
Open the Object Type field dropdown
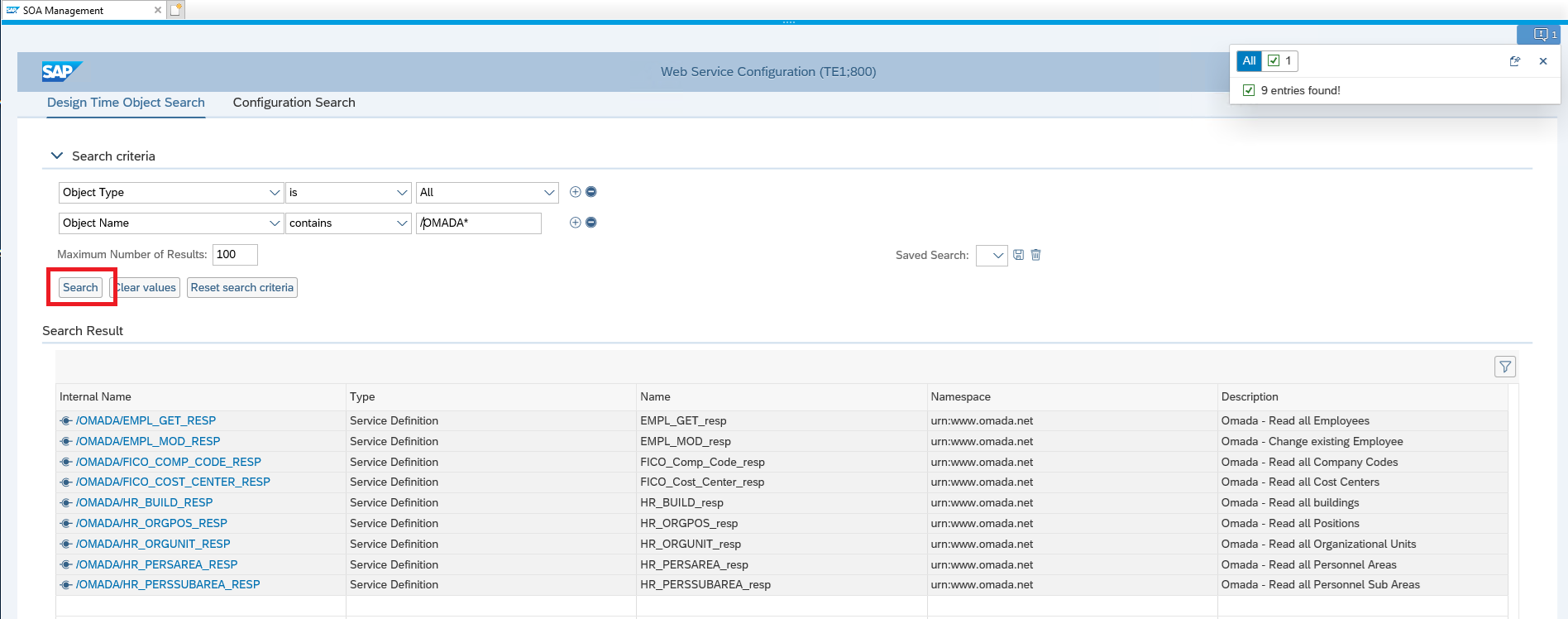coord(275,193)
